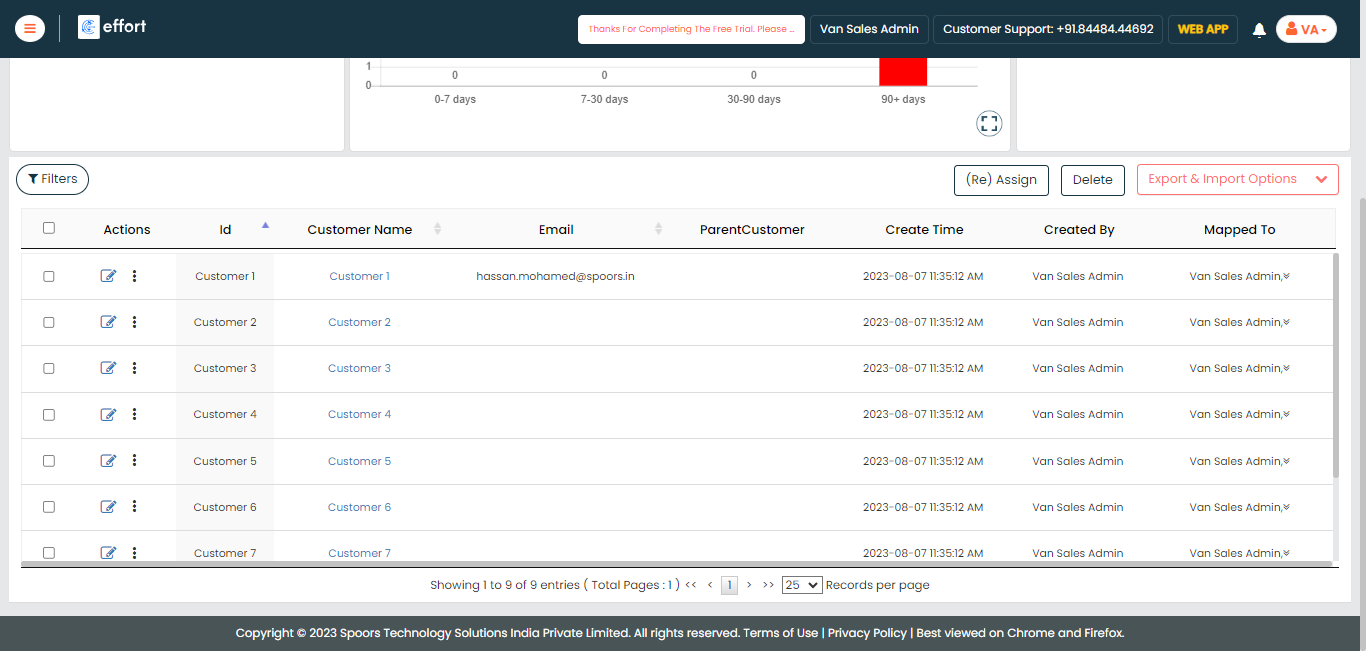Click the effort logo

(x=112, y=28)
